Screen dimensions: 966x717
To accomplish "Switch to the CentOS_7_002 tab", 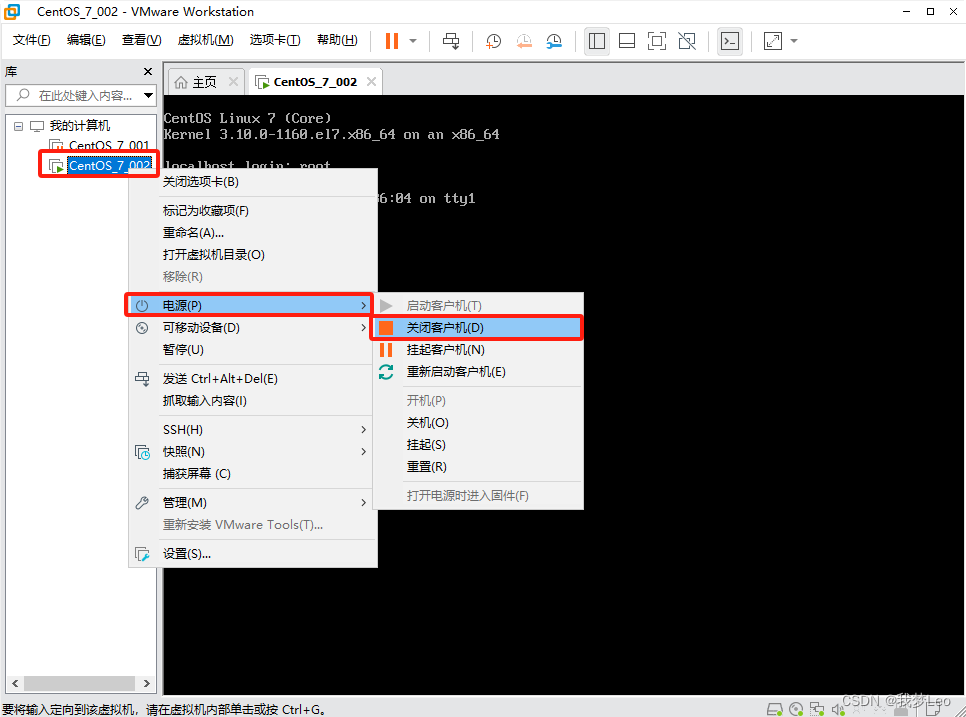I will [x=315, y=82].
